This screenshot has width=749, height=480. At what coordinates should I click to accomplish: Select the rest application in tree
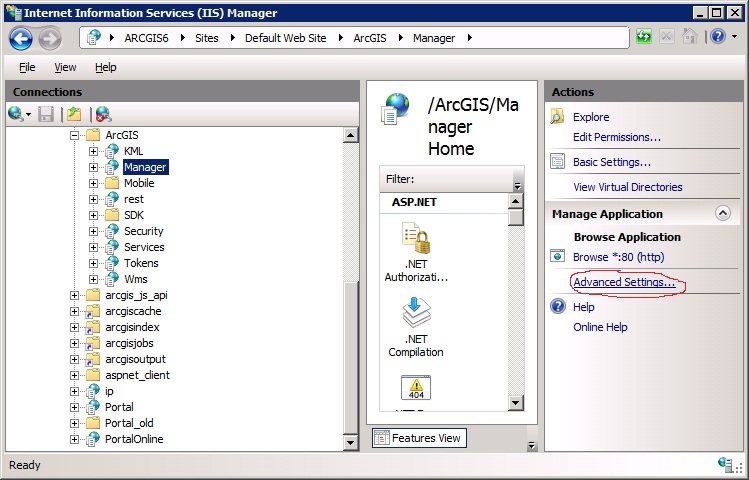(x=134, y=199)
